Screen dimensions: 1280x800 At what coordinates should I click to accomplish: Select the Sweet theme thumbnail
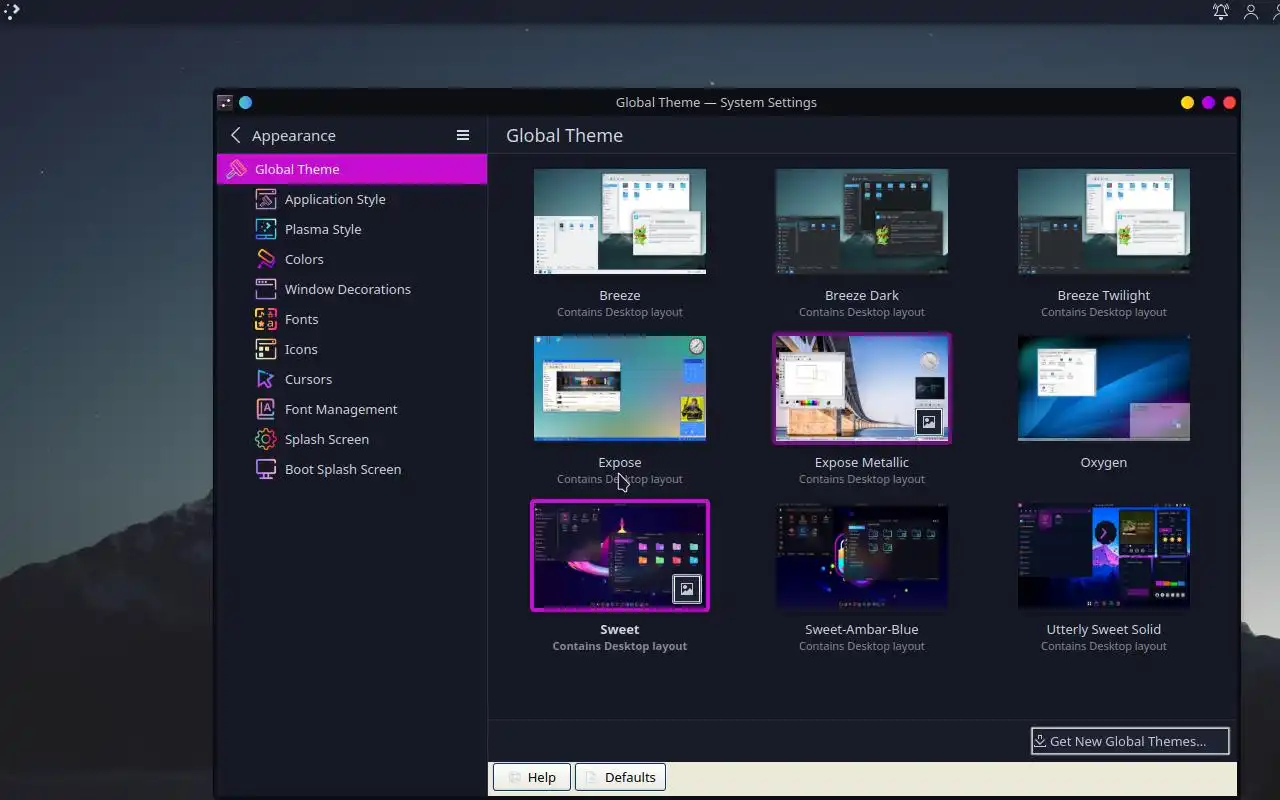click(620, 555)
